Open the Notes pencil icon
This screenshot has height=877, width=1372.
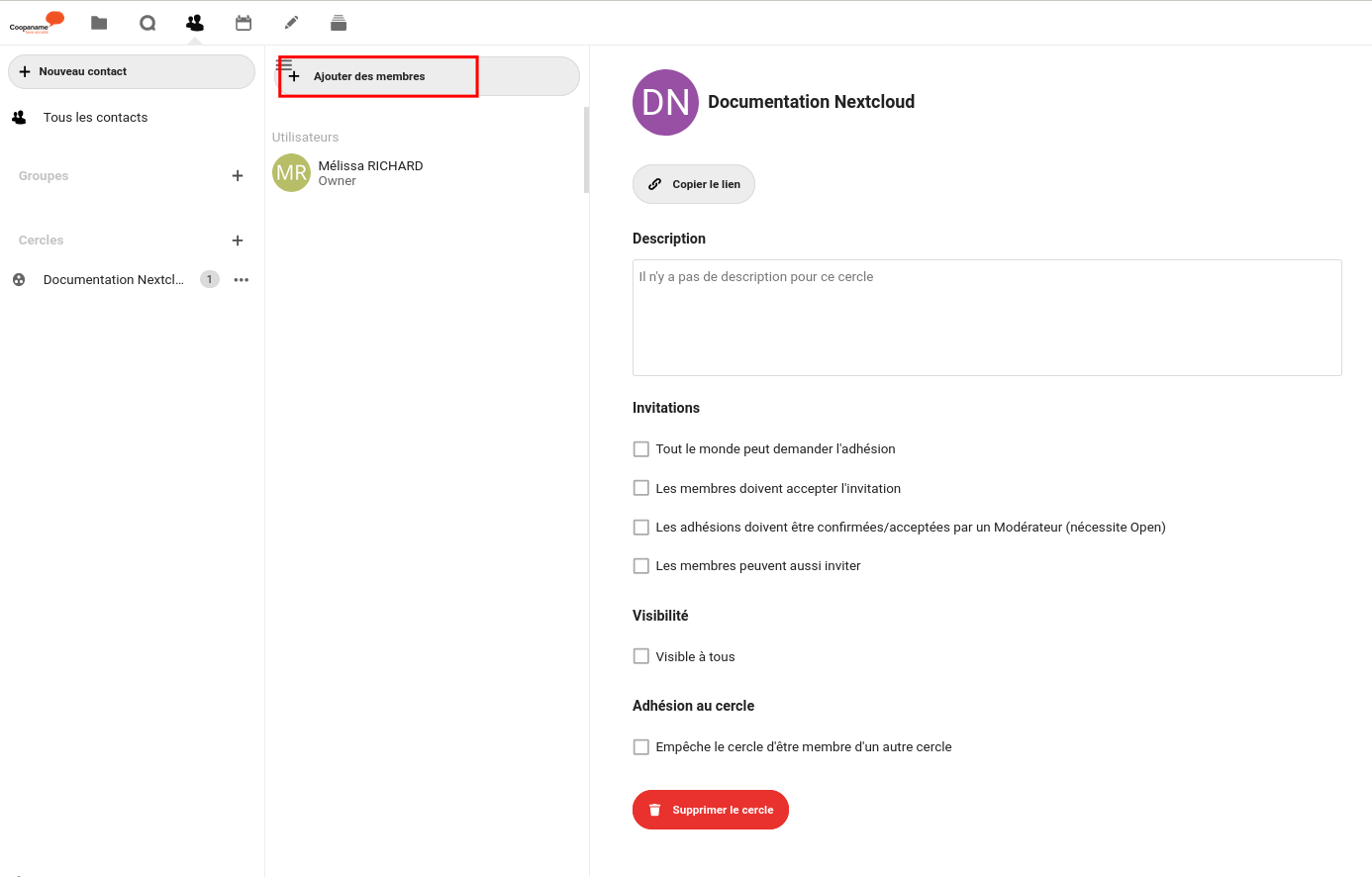(x=291, y=23)
